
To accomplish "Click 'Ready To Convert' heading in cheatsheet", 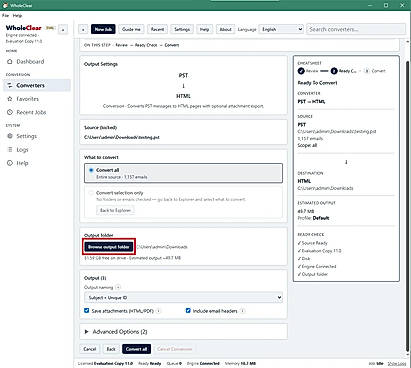I will pos(317,83).
